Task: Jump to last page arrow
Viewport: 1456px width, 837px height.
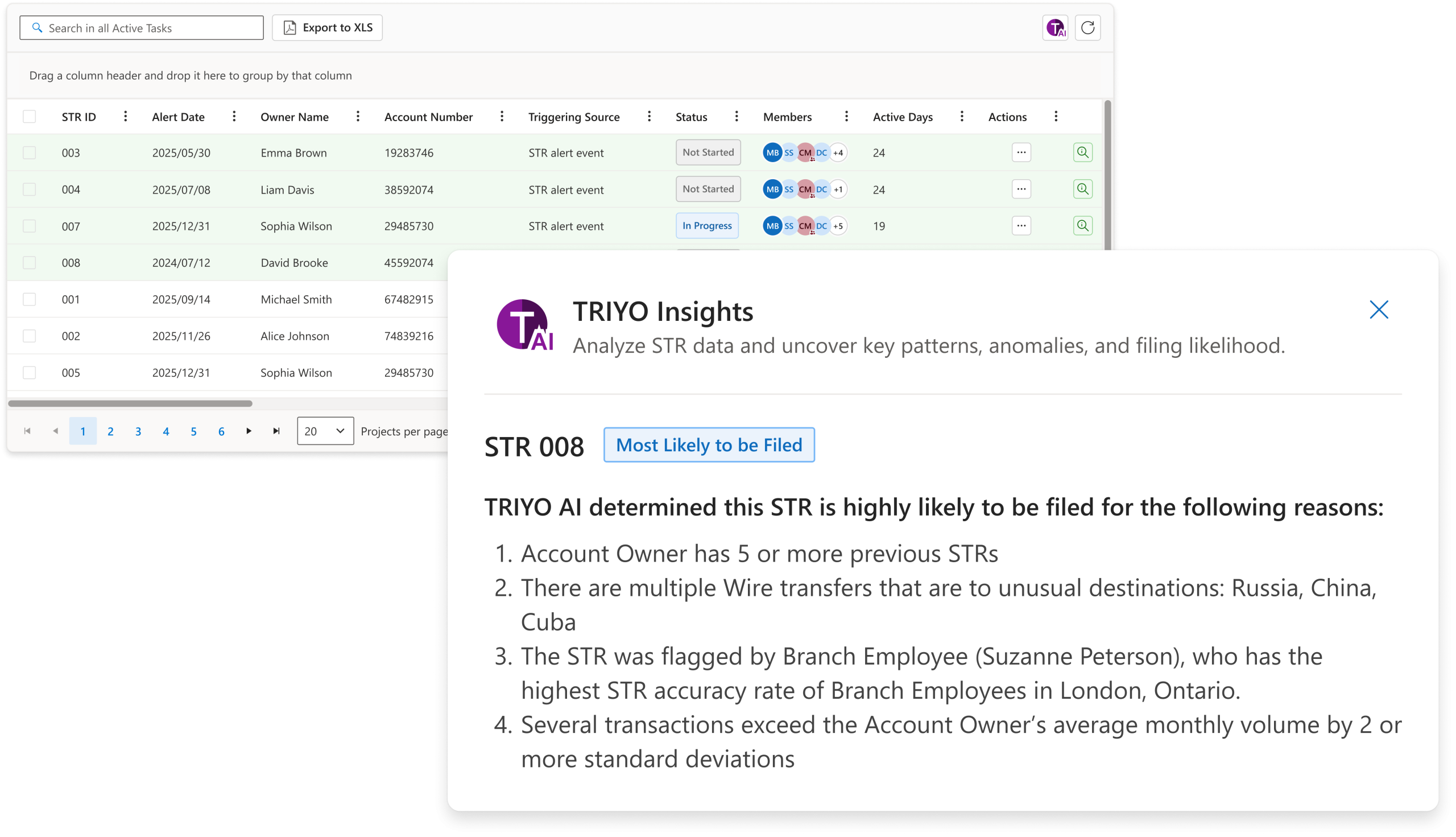Action: tap(276, 431)
